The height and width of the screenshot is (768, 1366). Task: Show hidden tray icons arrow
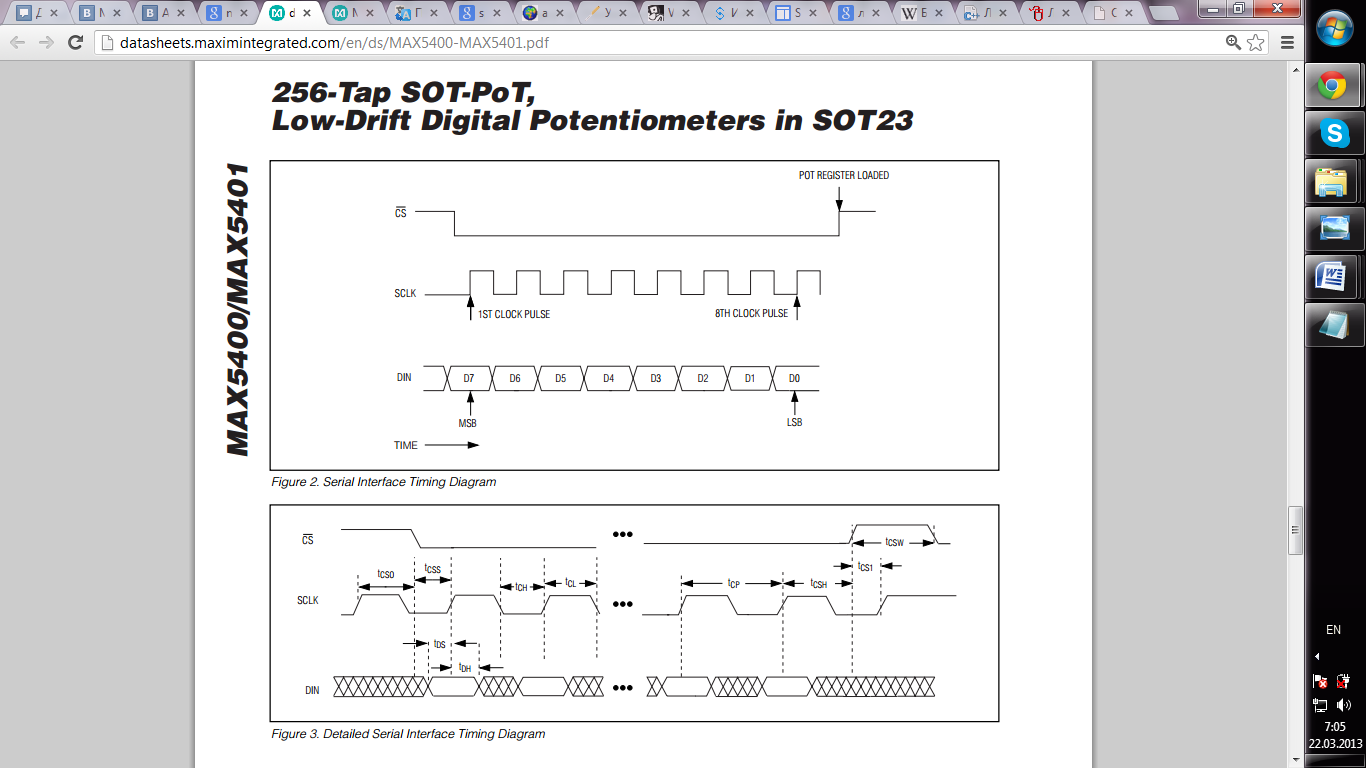(x=1317, y=657)
